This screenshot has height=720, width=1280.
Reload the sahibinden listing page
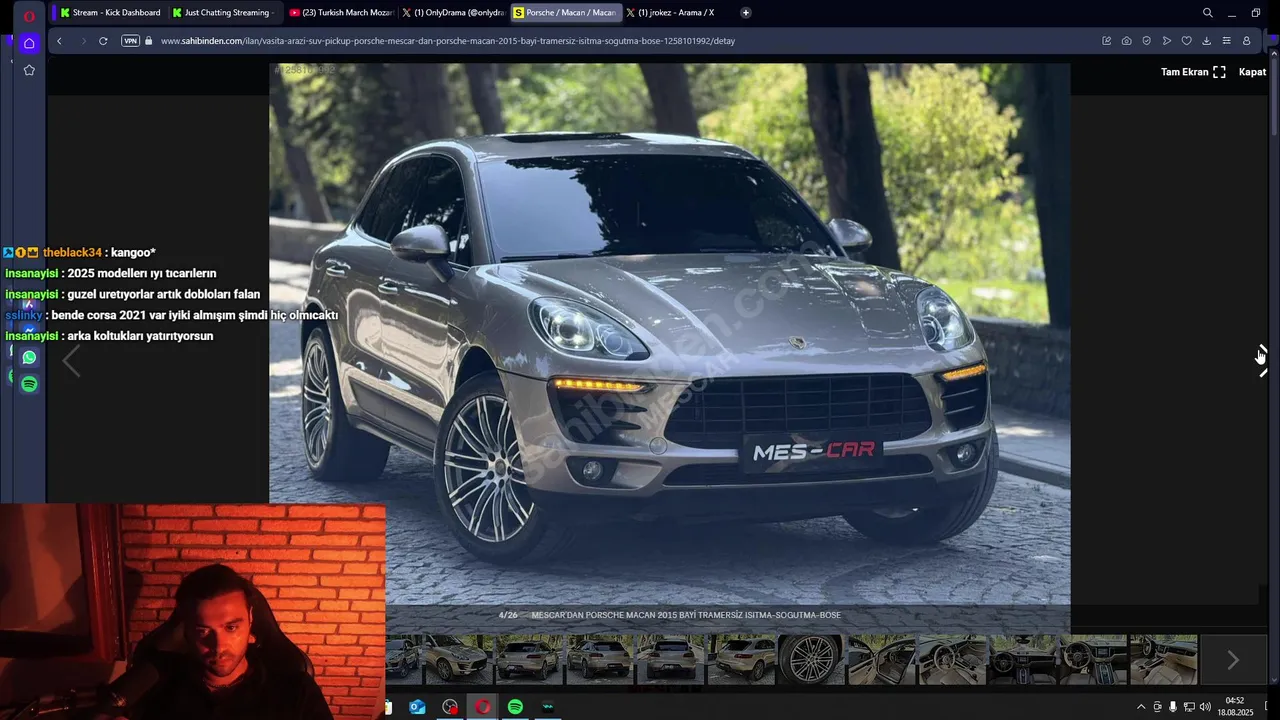tap(103, 41)
